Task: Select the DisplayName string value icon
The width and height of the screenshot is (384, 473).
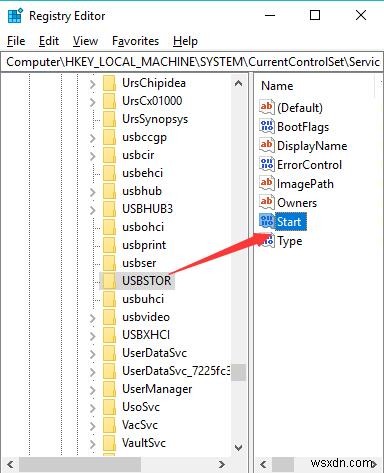Action: 267,145
